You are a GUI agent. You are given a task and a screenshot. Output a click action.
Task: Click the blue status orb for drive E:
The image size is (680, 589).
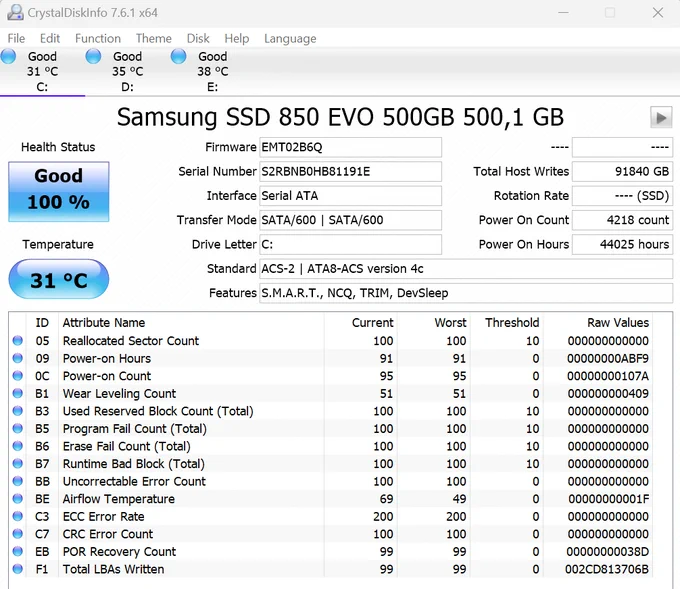point(178,56)
